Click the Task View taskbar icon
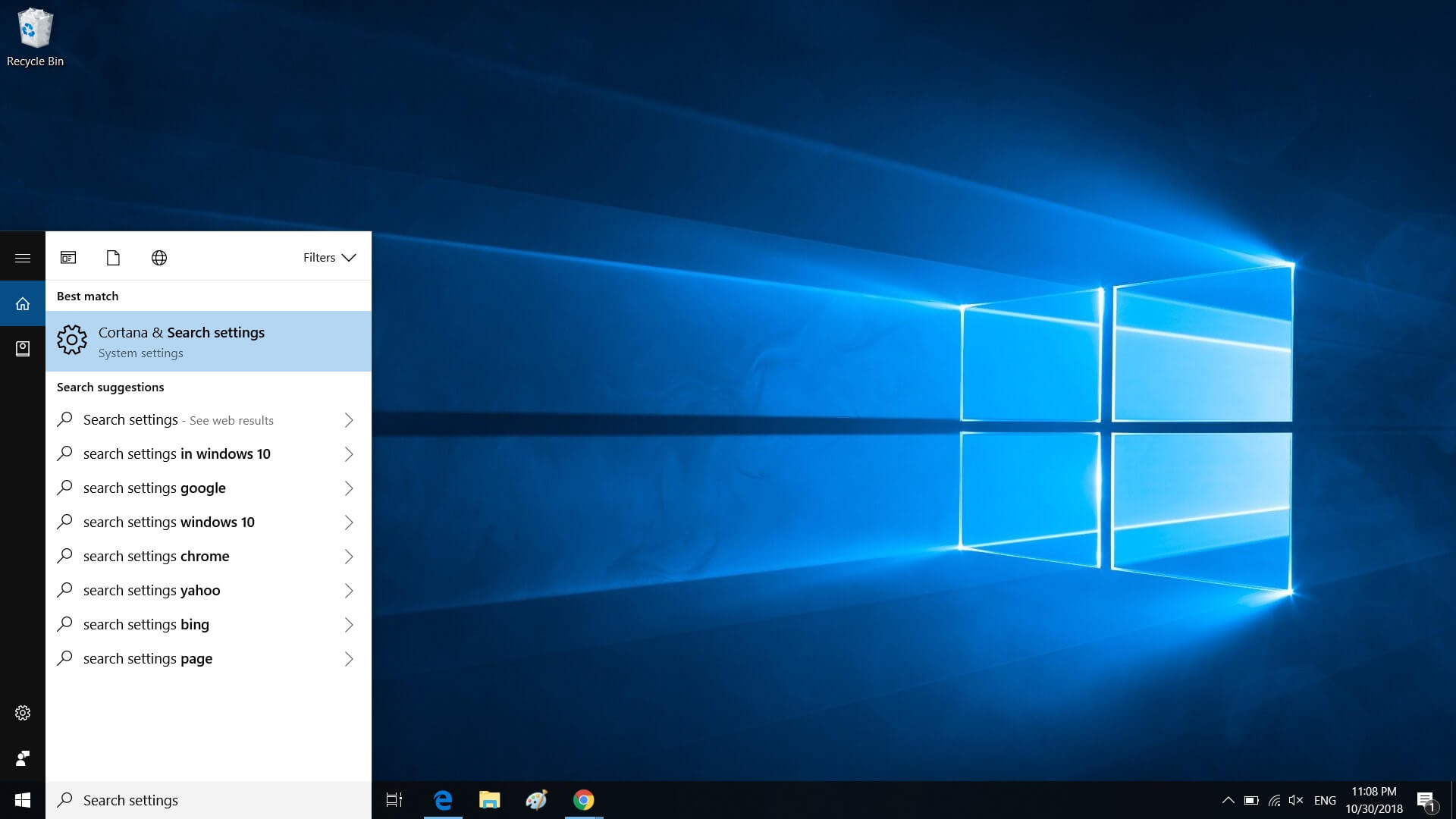Screen dimensions: 1456x819 click(394, 799)
